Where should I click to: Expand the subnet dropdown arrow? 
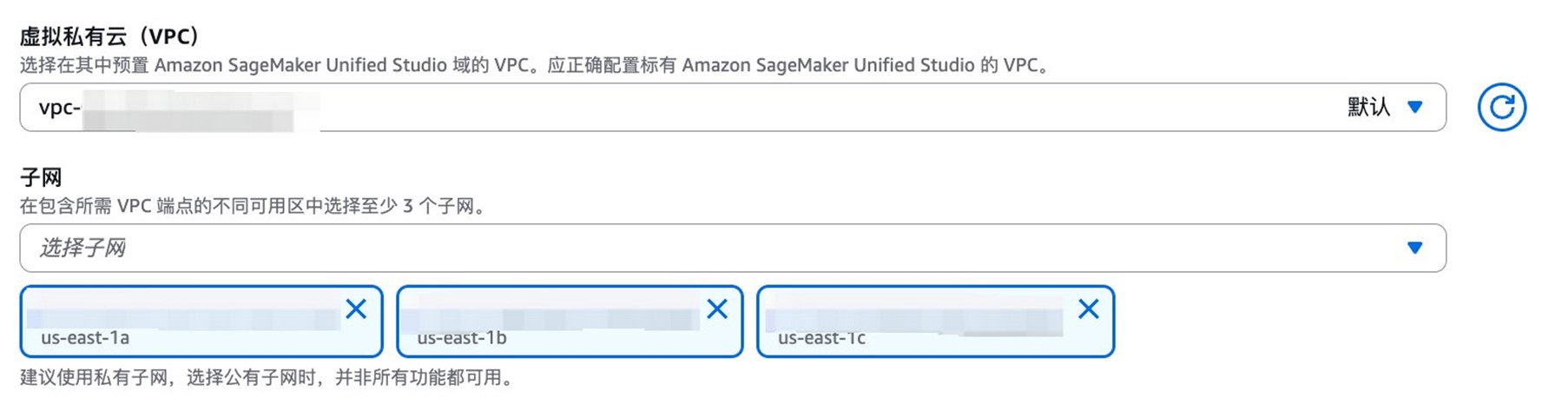click(1415, 248)
